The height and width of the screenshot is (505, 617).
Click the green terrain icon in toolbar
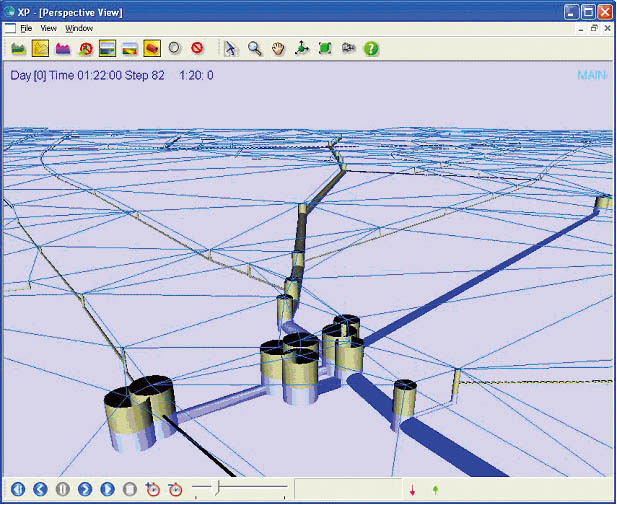click(18, 48)
